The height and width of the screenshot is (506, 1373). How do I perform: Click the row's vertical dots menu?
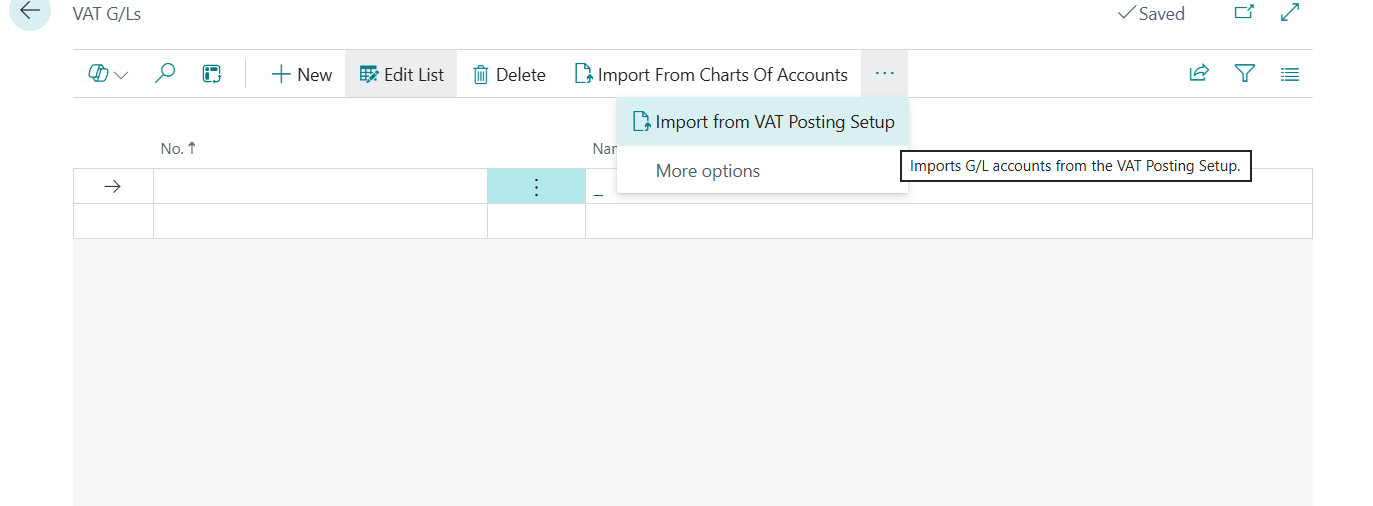pyautogui.click(x=536, y=187)
